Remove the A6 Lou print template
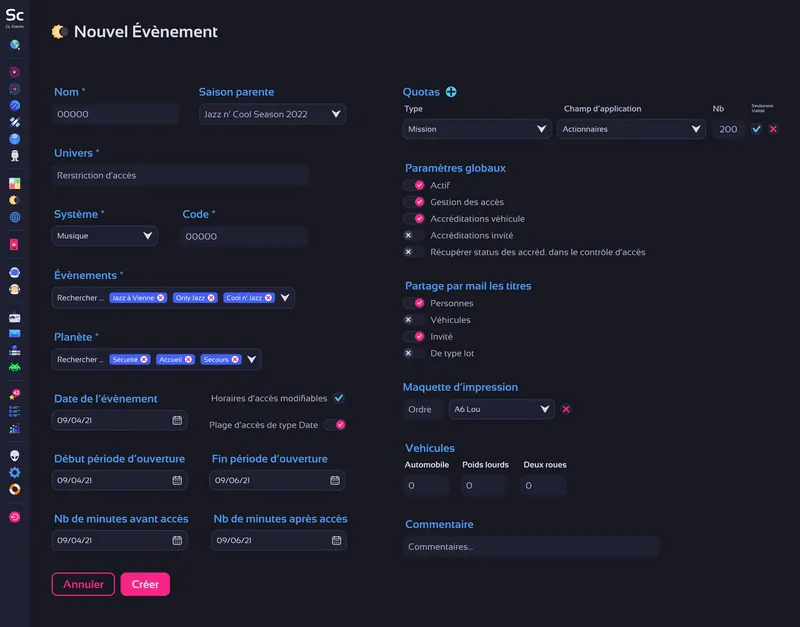Viewport: 800px width, 627px height. coord(566,409)
